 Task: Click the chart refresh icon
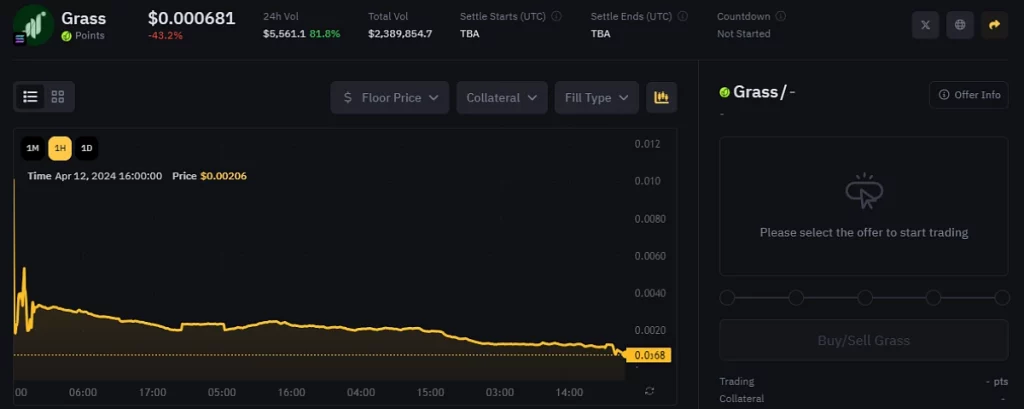click(x=650, y=391)
